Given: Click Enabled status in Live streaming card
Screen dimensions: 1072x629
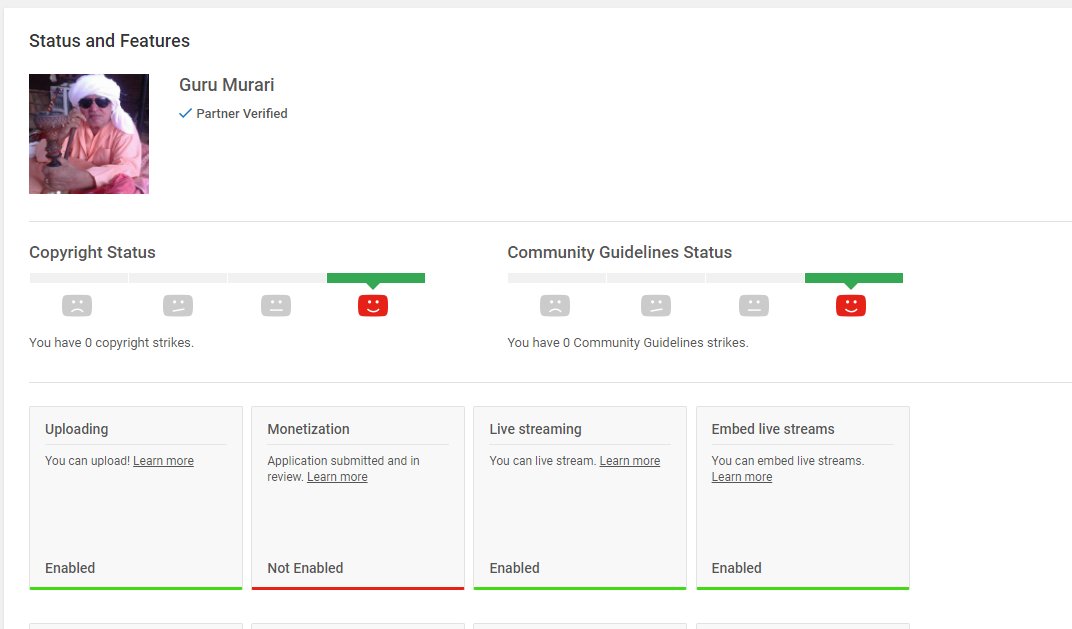Looking at the screenshot, I should point(514,568).
